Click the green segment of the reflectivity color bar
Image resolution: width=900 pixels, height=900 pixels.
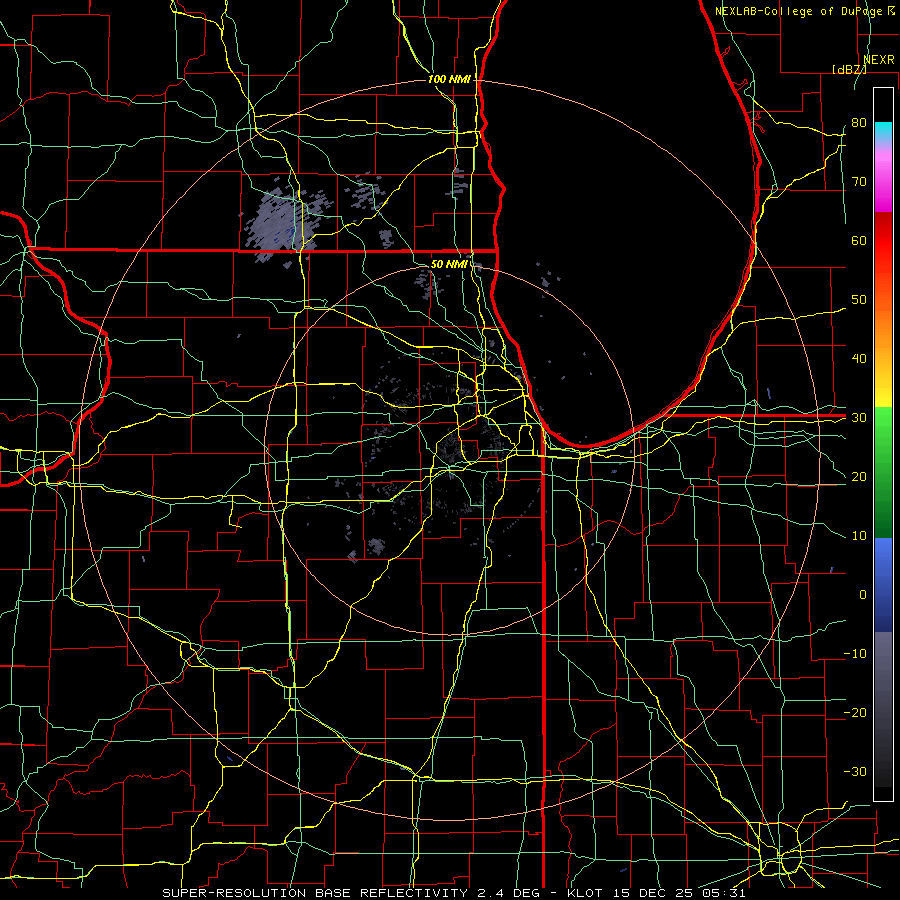pos(883,472)
